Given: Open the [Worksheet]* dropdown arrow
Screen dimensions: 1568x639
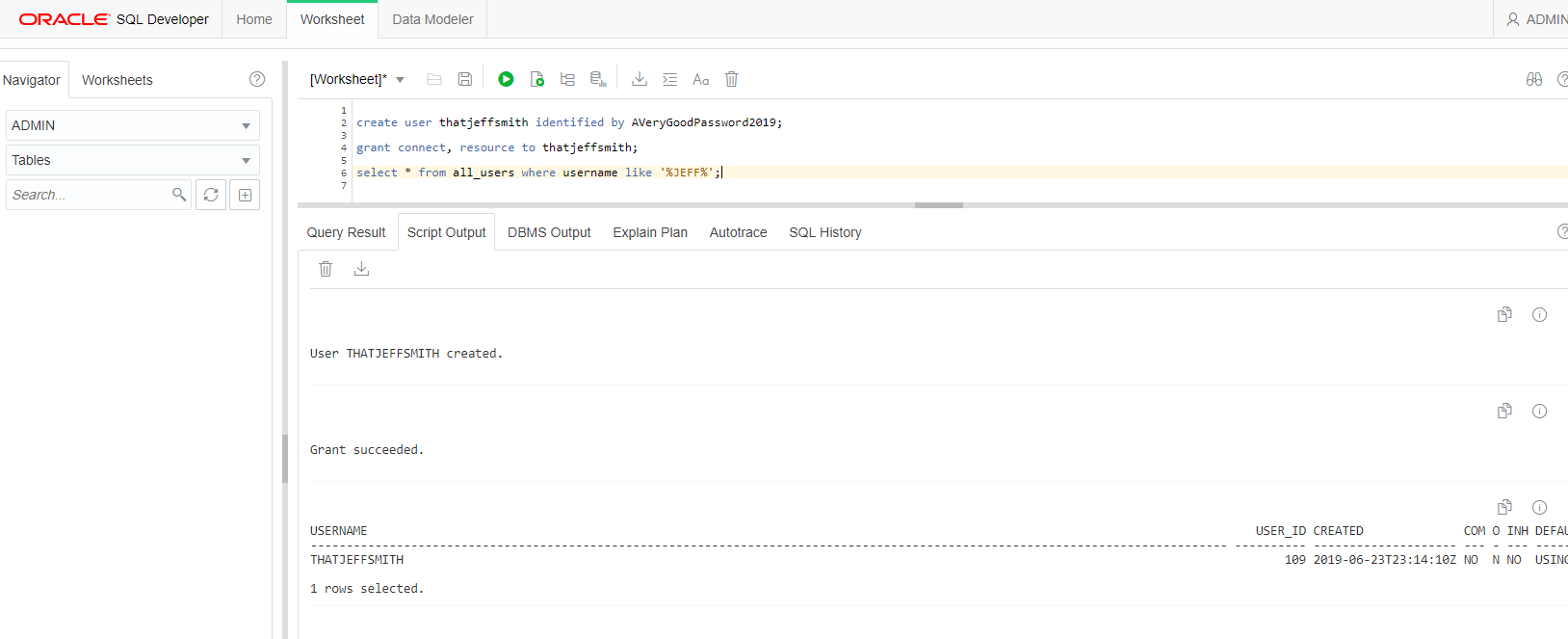Looking at the screenshot, I should pos(401,80).
